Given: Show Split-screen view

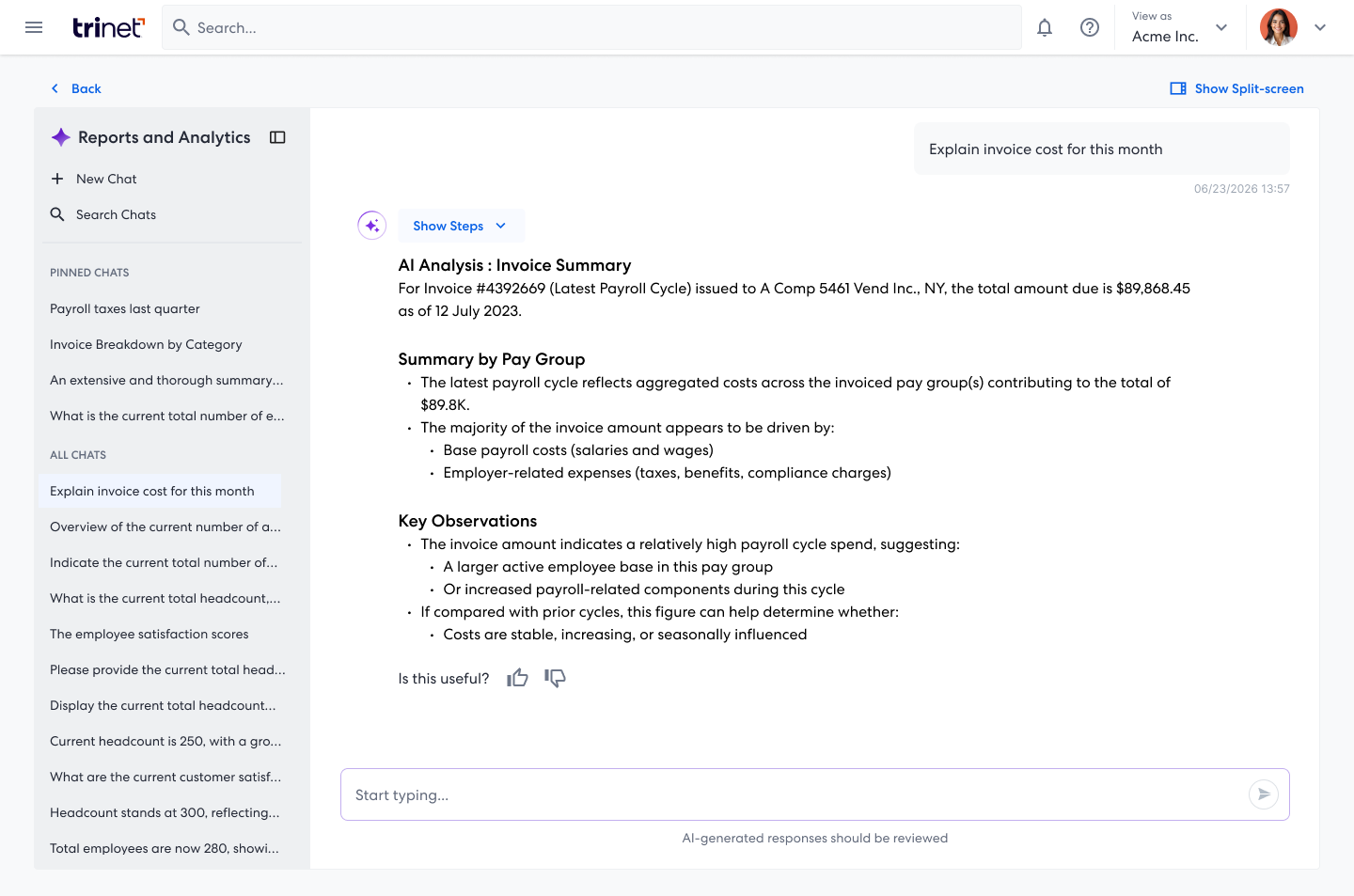Looking at the screenshot, I should coord(1236,88).
